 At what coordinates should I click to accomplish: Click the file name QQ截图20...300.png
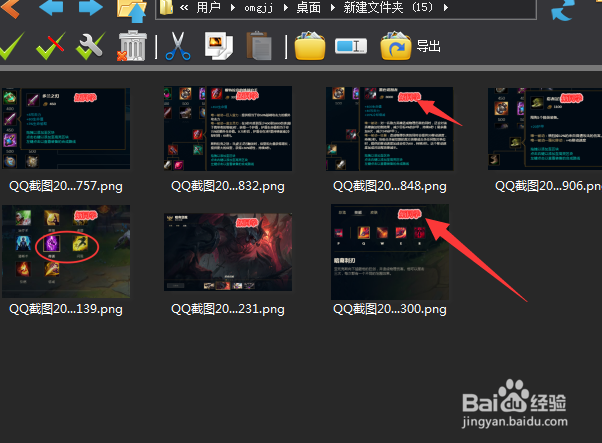[390, 309]
